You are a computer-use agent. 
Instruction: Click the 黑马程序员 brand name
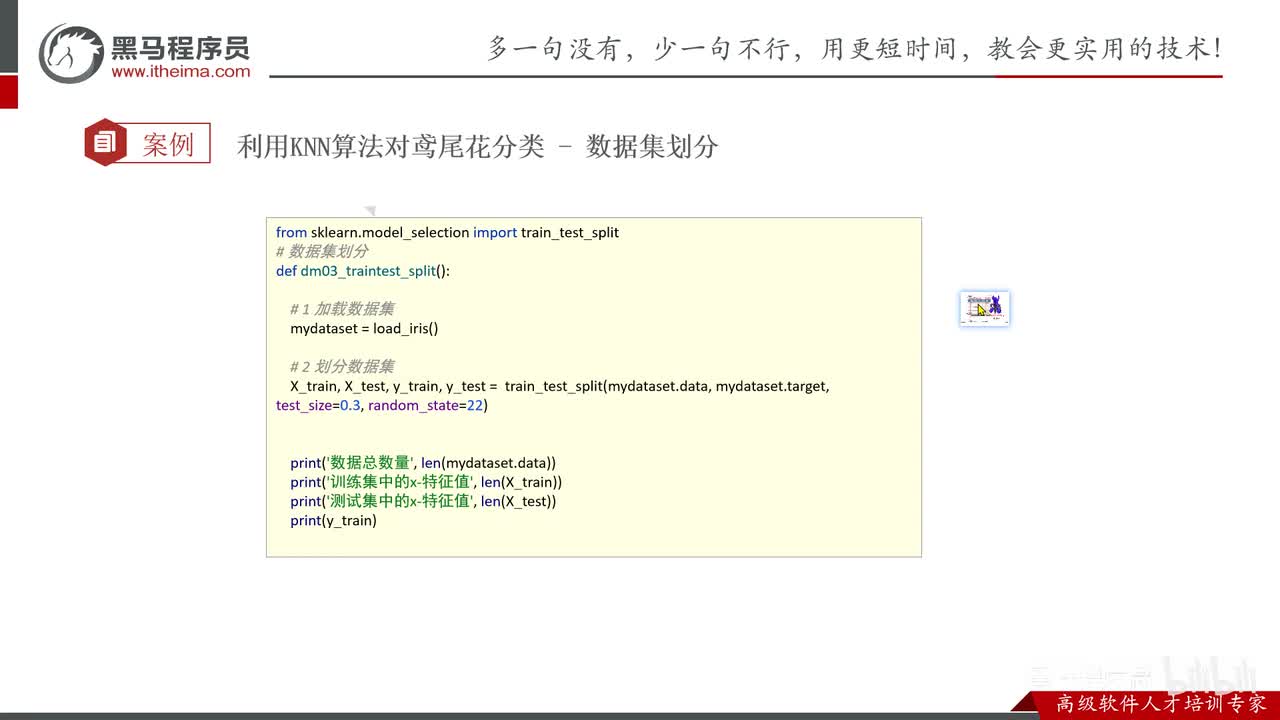point(180,46)
